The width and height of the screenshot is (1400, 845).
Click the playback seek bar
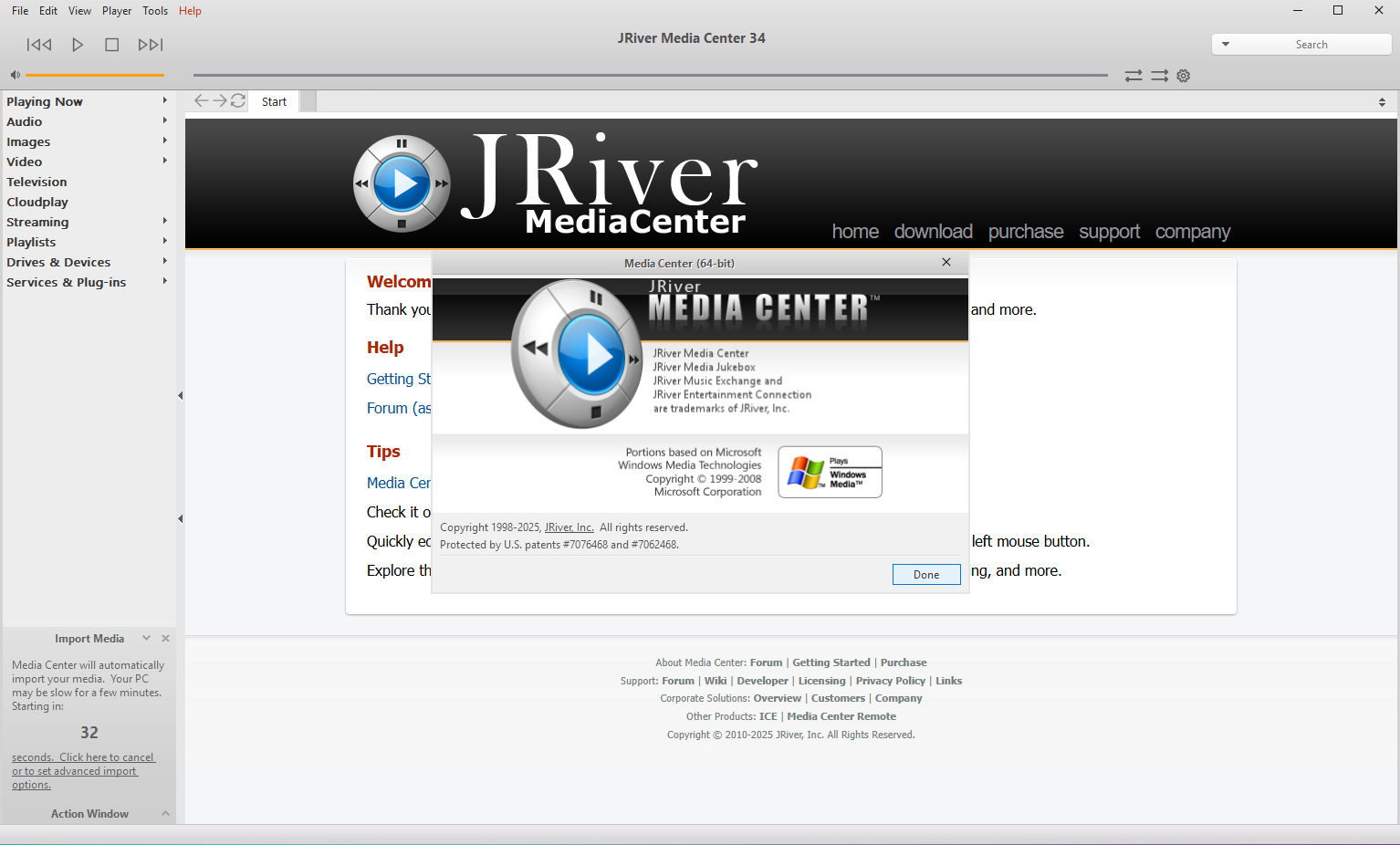tap(651, 75)
